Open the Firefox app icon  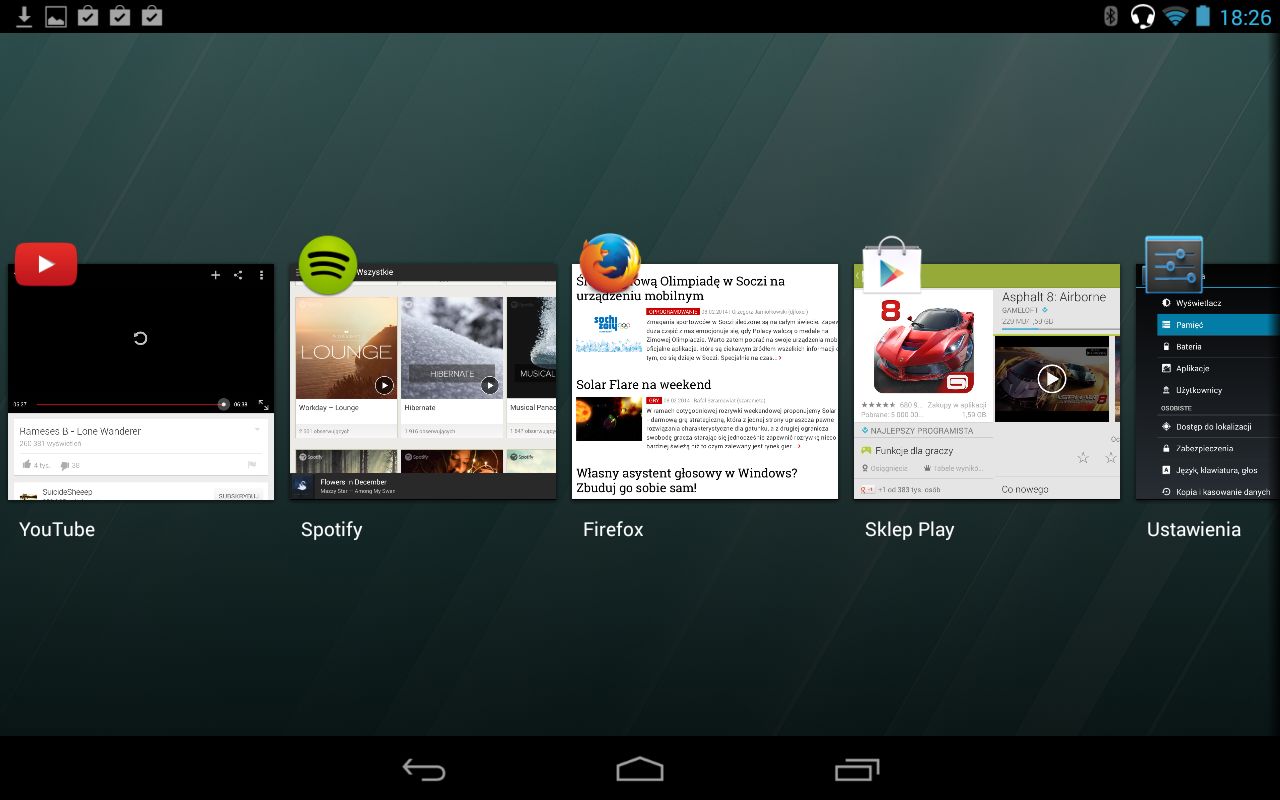610,263
